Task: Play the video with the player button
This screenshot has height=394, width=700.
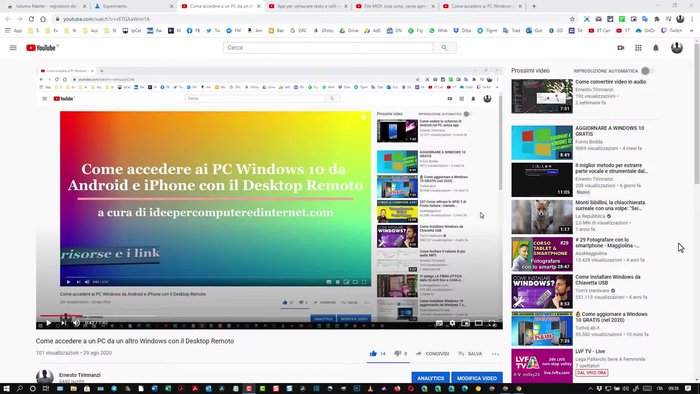Action: coord(48,323)
